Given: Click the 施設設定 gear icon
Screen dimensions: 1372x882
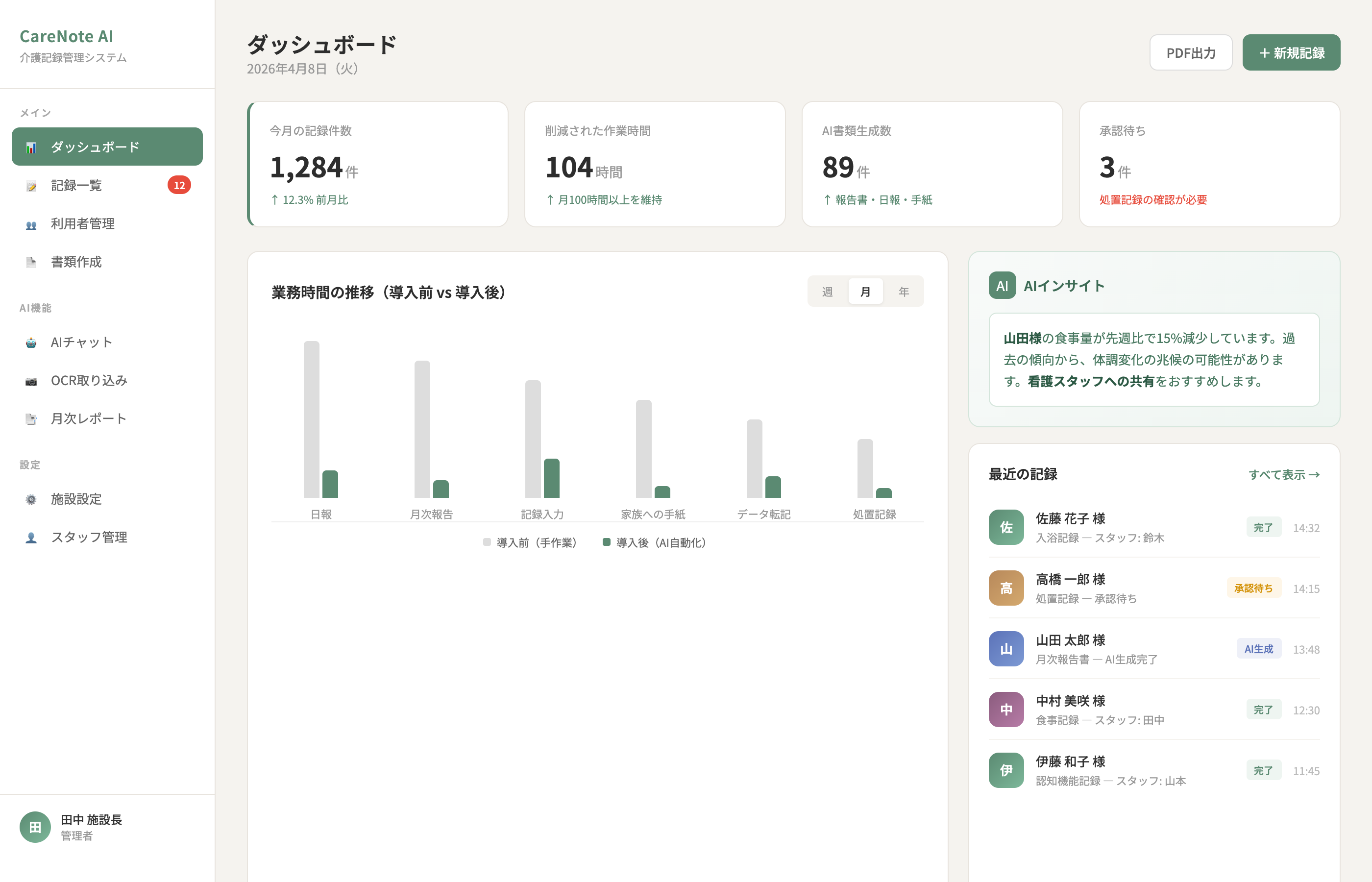Looking at the screenshot, I should tap(31, 499).
